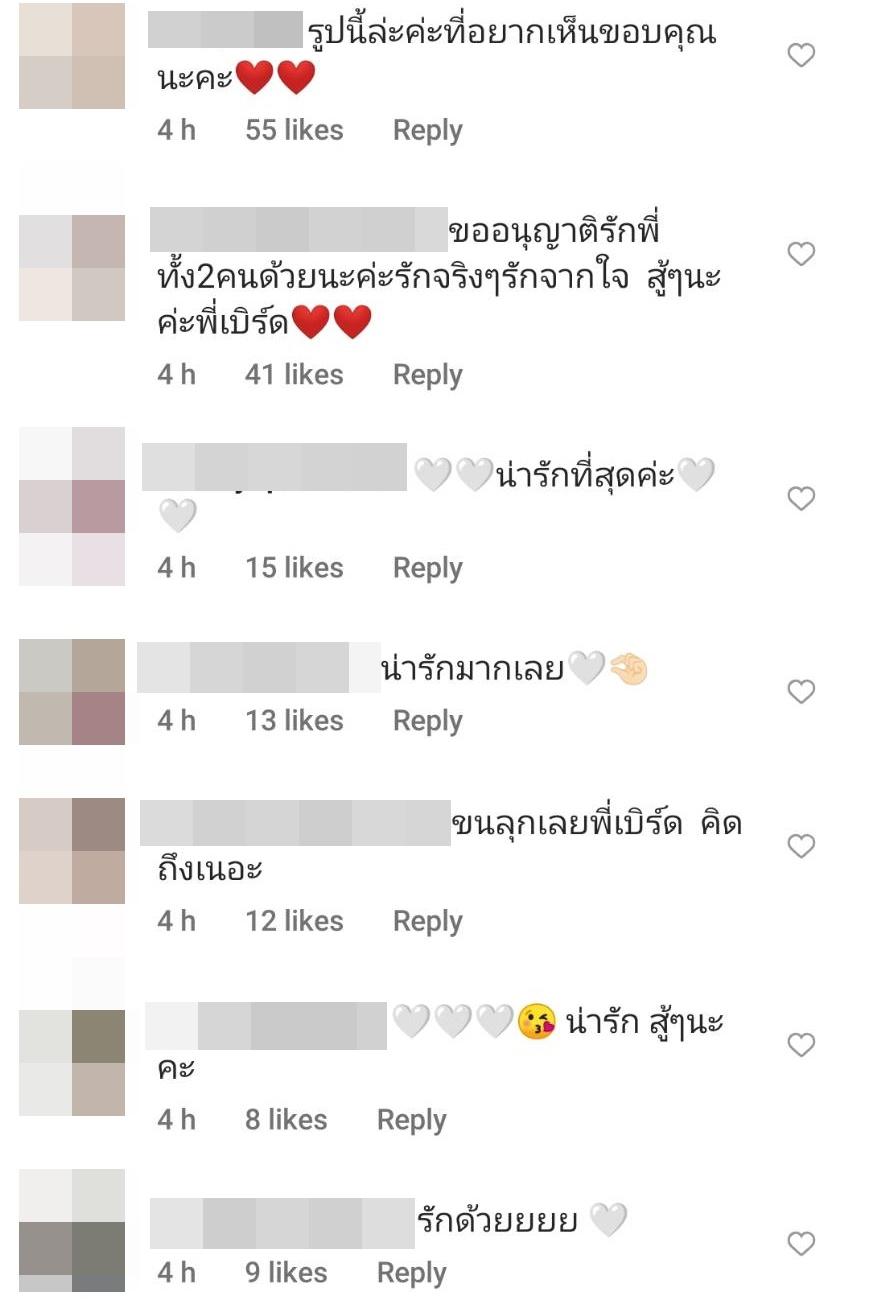Open avatar of the 13 likes commenter

[x=72, y=692]
